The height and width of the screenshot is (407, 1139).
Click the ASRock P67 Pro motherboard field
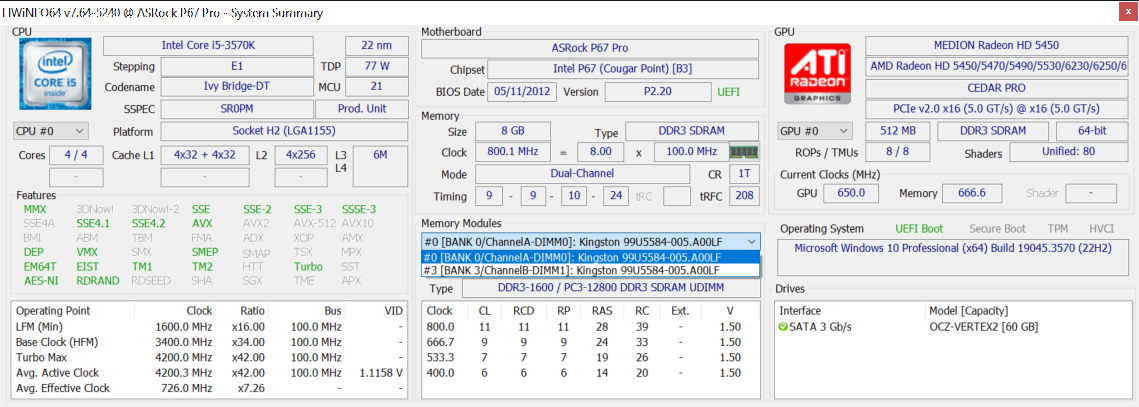(590, 49)
